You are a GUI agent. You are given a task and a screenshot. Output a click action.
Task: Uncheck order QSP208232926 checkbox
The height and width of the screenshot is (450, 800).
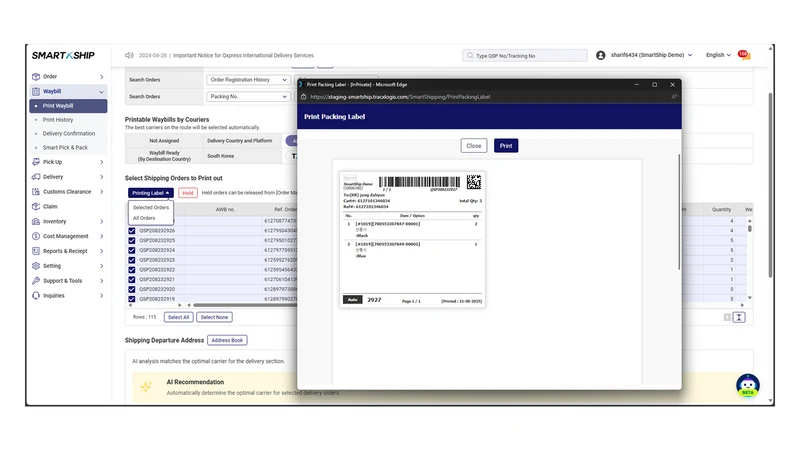132,231
